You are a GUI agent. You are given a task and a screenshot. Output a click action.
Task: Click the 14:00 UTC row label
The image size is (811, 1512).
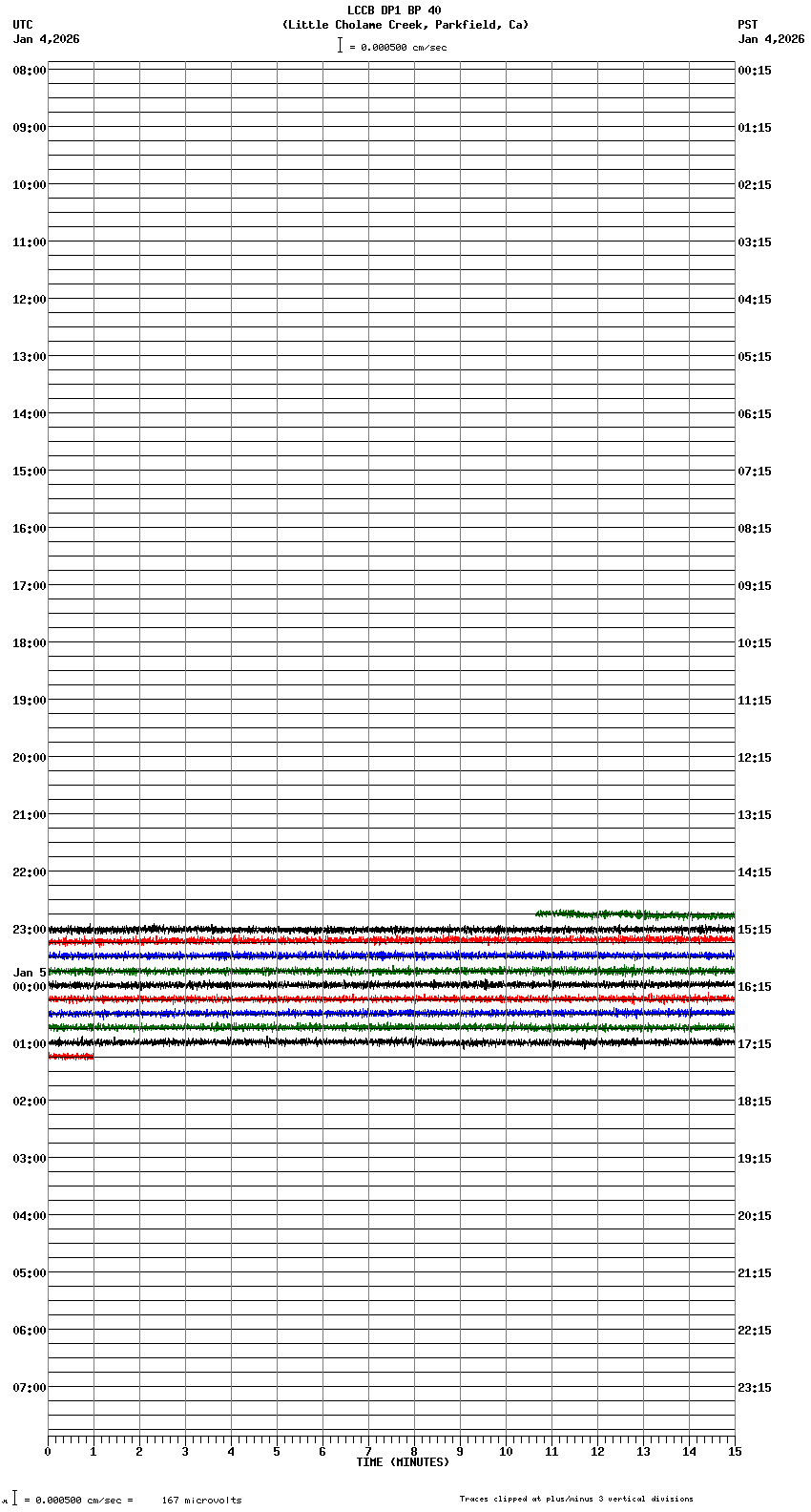coord(30,414)
